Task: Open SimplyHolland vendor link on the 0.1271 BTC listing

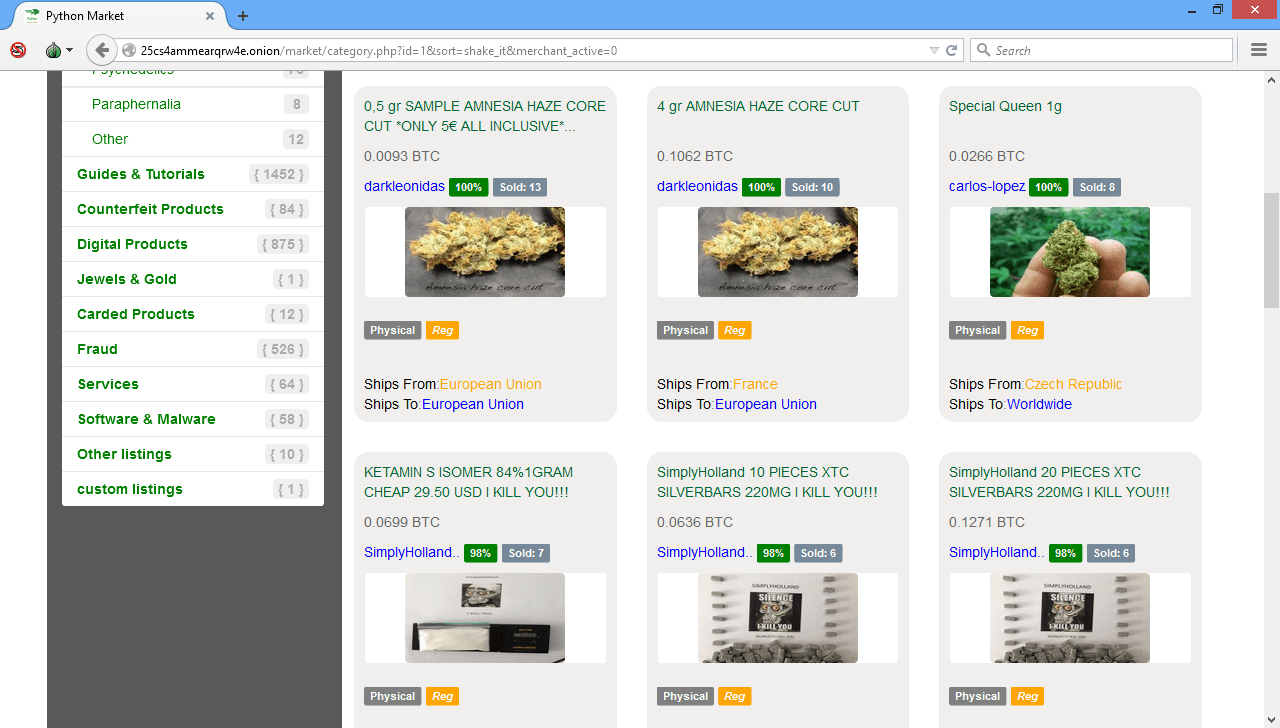Action: pyautogui.click(x=997, y=552)
